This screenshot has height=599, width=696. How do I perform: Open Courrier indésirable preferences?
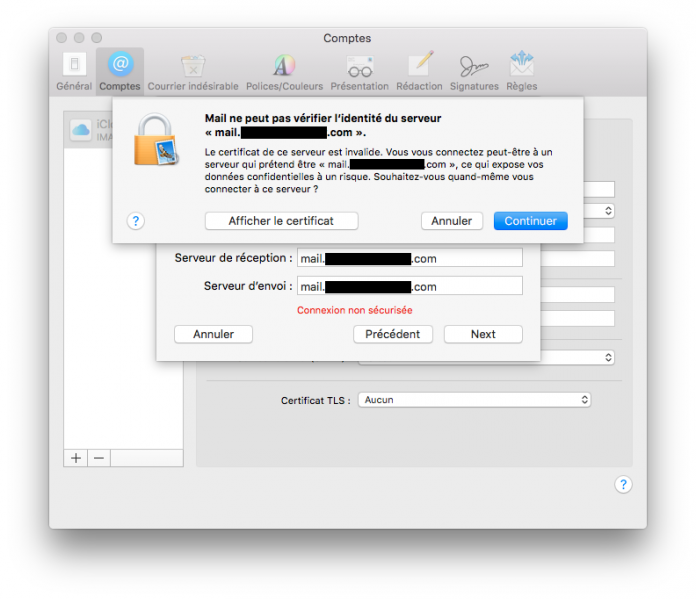click(193, 71)
